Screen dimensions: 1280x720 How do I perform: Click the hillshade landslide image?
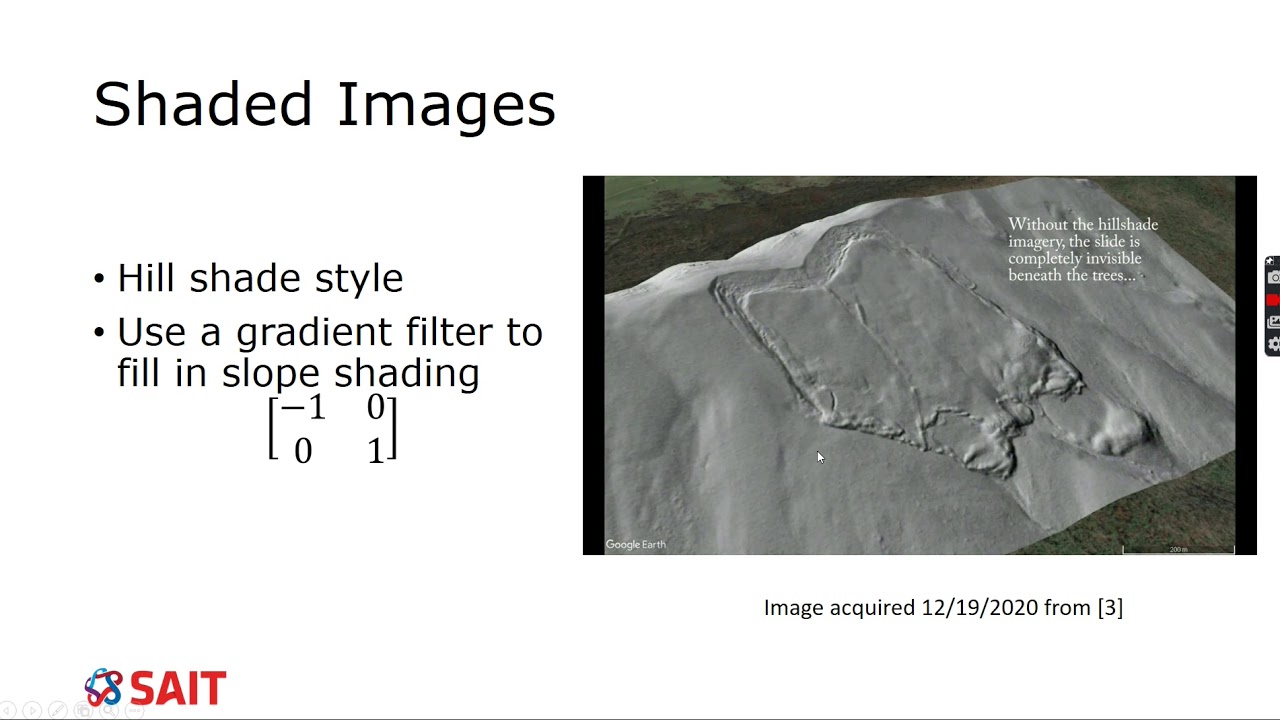[x=919, y=365]
